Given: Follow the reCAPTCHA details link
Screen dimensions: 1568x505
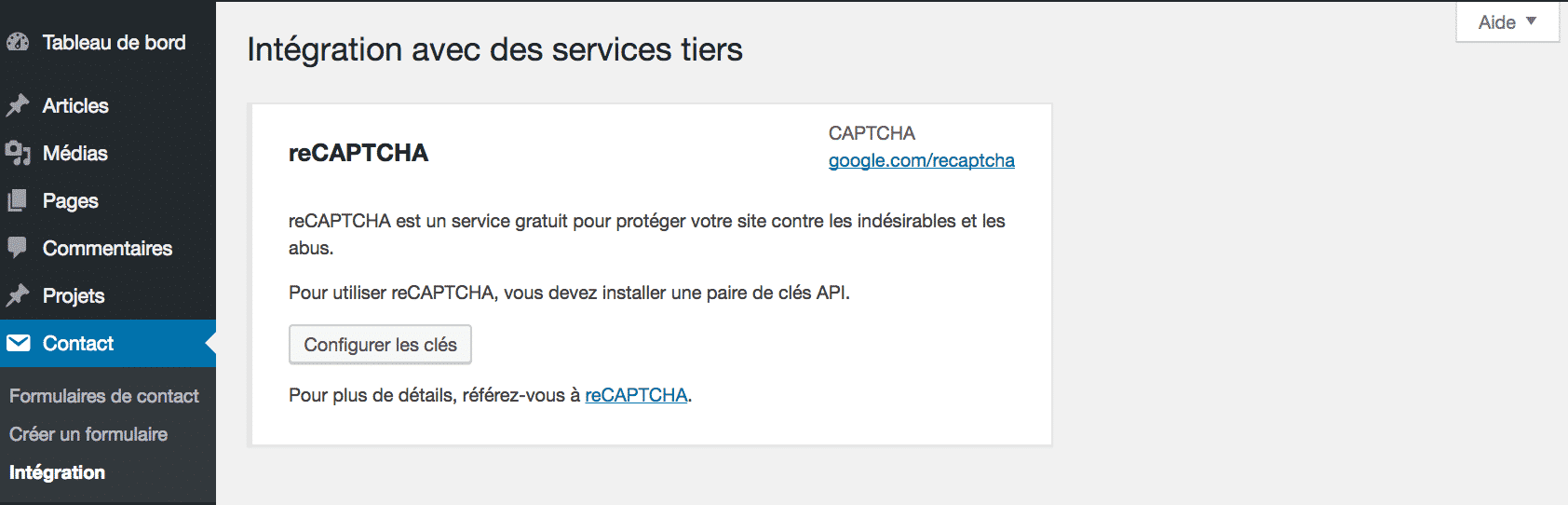Looking at the screenshot, I should [636, 395].
